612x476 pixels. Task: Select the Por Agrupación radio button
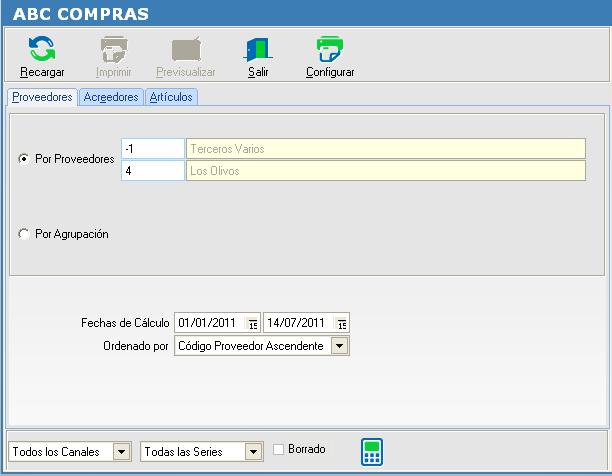point(24,234)
